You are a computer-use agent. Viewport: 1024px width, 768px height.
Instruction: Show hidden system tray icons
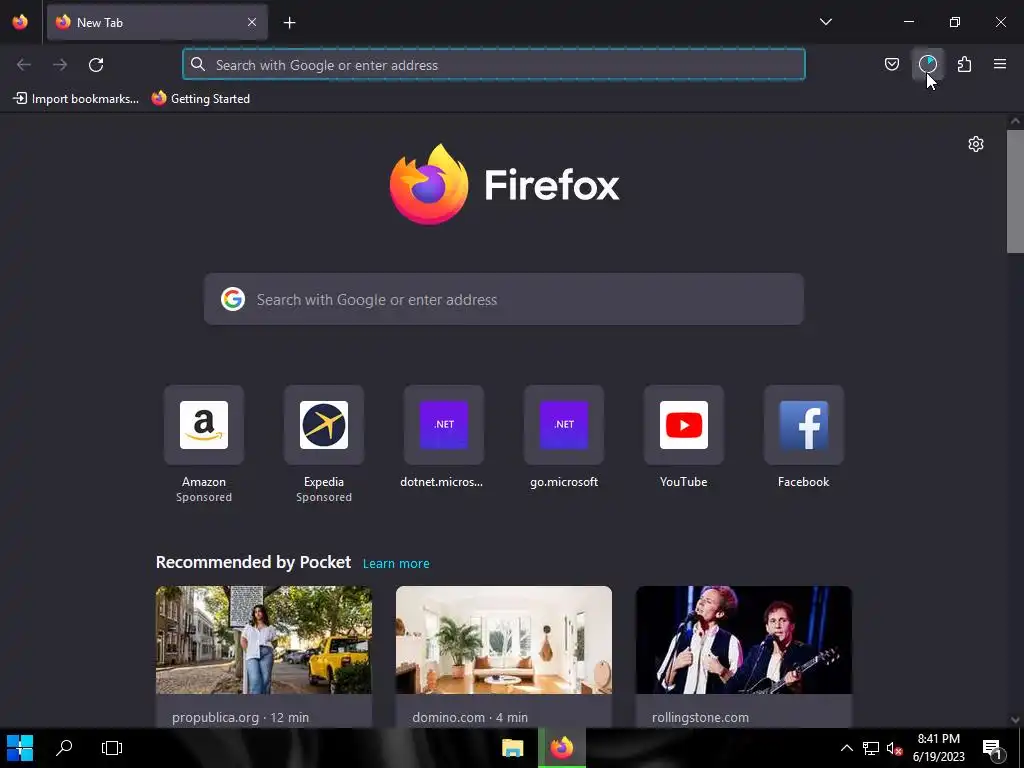pos(846,748)
